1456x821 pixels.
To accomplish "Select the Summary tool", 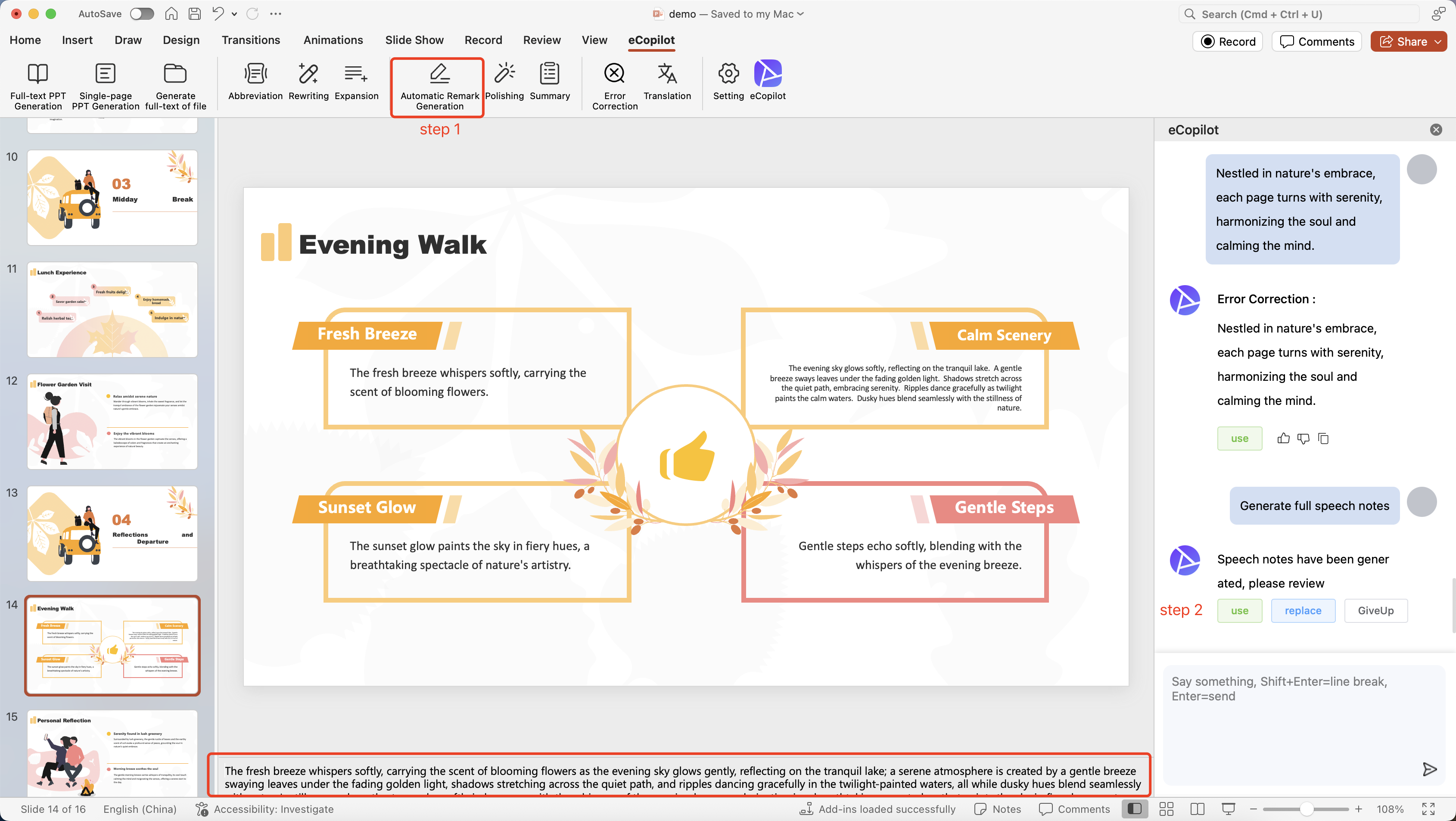I will (x=549, y=82).
